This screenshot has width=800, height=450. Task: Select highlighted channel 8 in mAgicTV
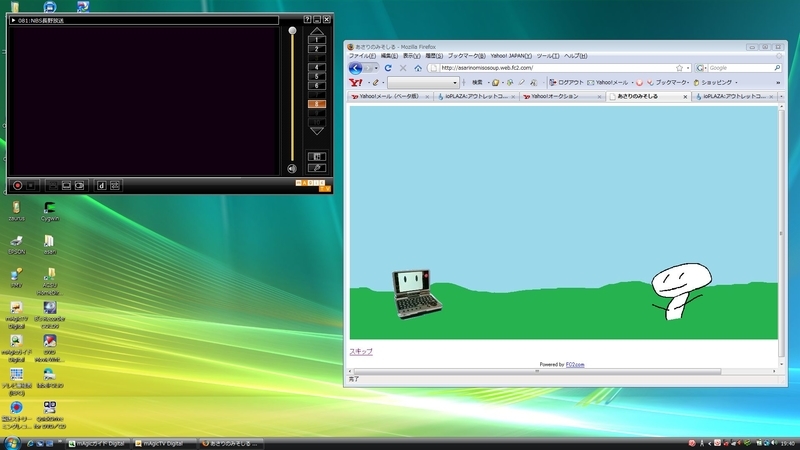(317, 104)
